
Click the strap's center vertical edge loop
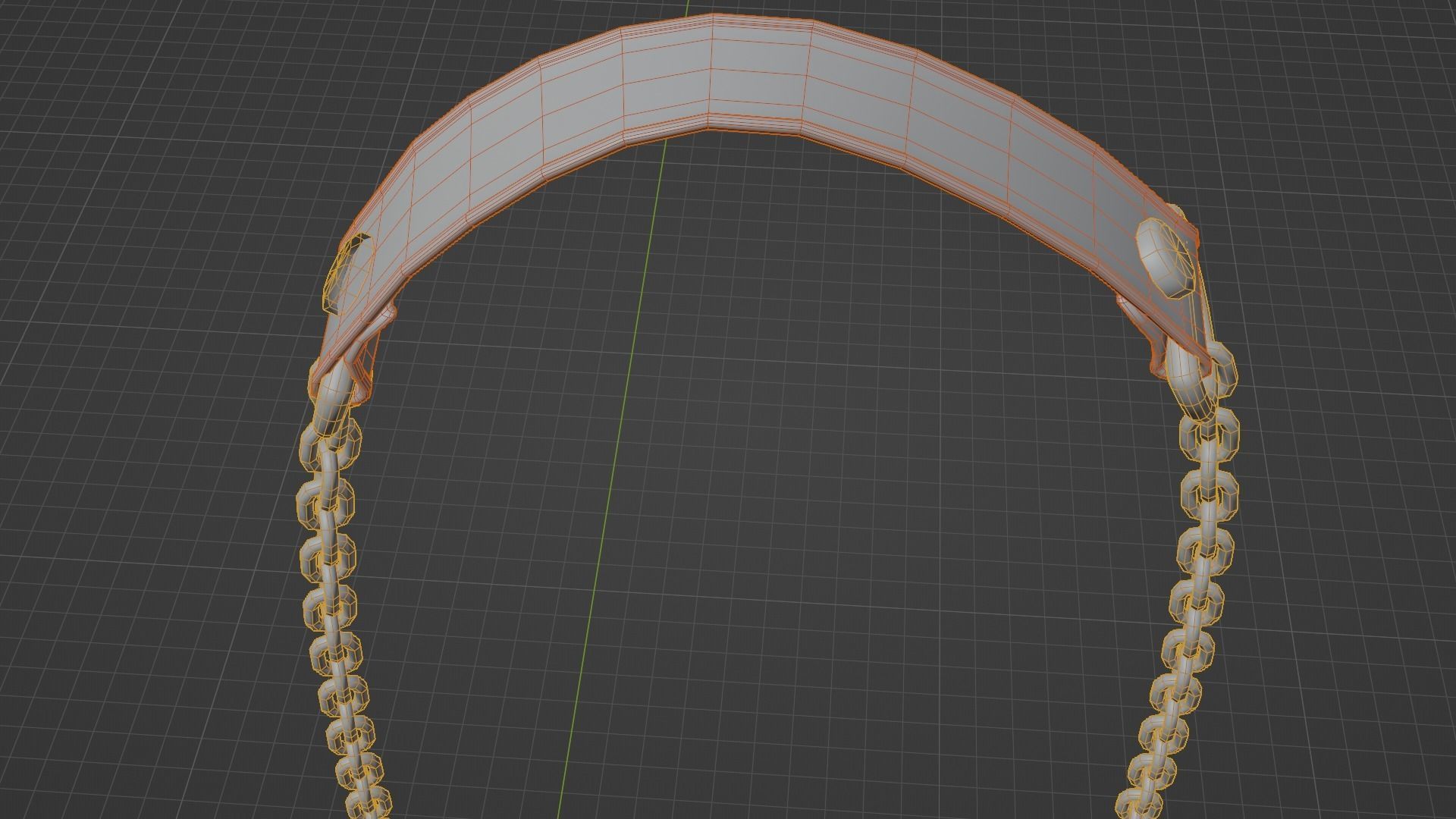[x=711, y=76]
